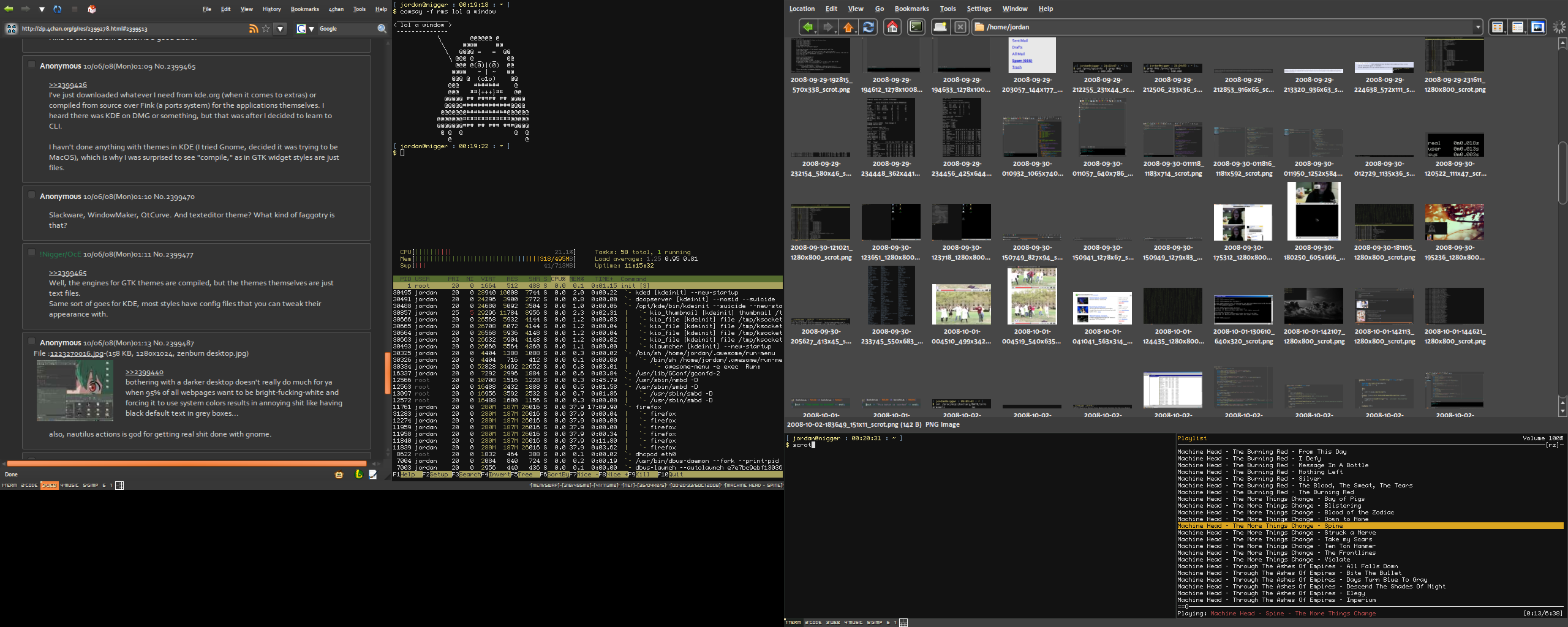This screenshot has height=627, width=1568.
Task: Tick the checkbox for post No.2399487
Action: point(31,341)
